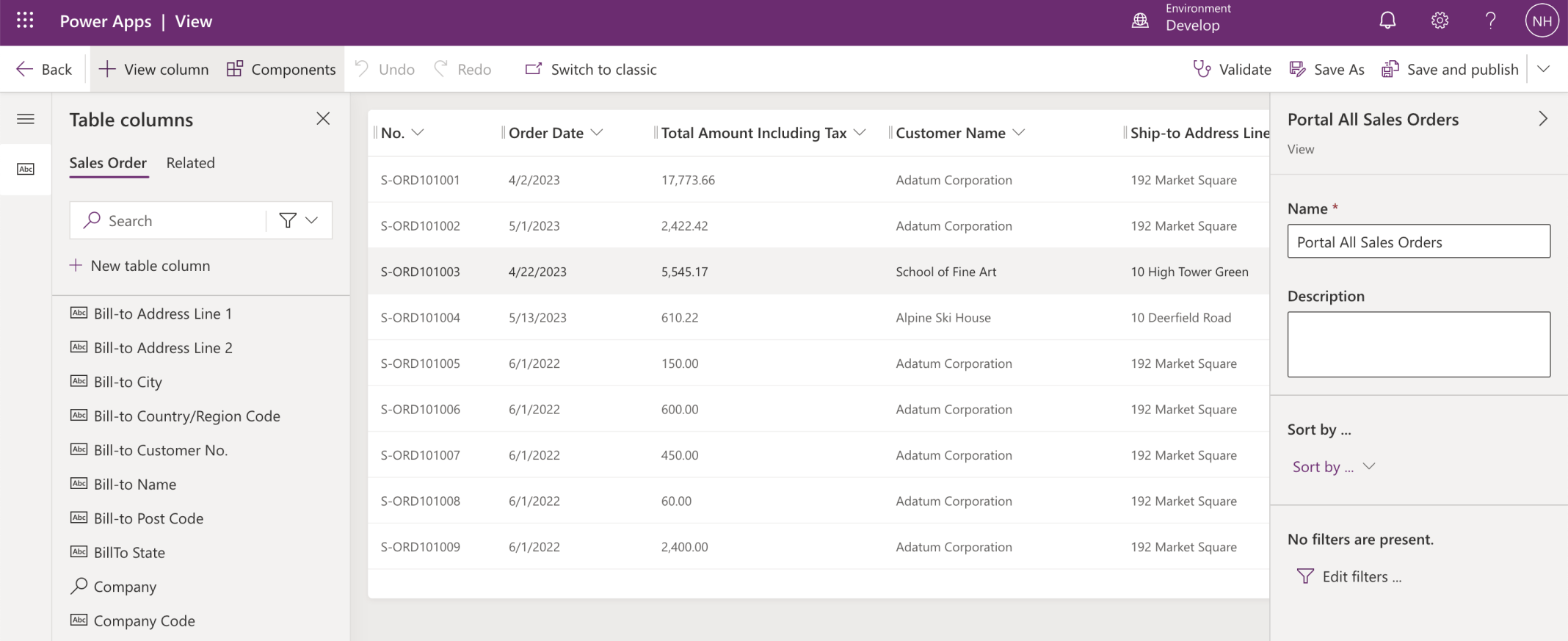
Task: Open the column filter dropdown beside Search
Action: pos(299,220)
